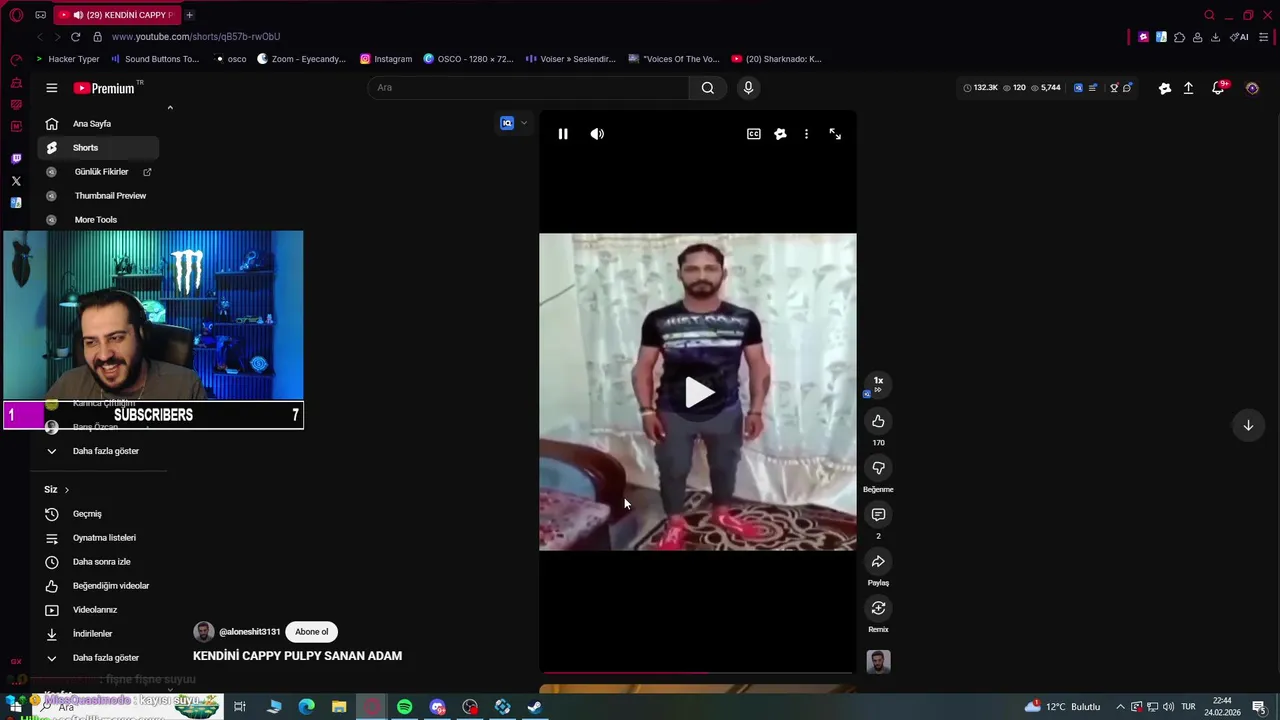Open a new browser tab with plus
1280x720 pixels.
[x=189, y=15]
